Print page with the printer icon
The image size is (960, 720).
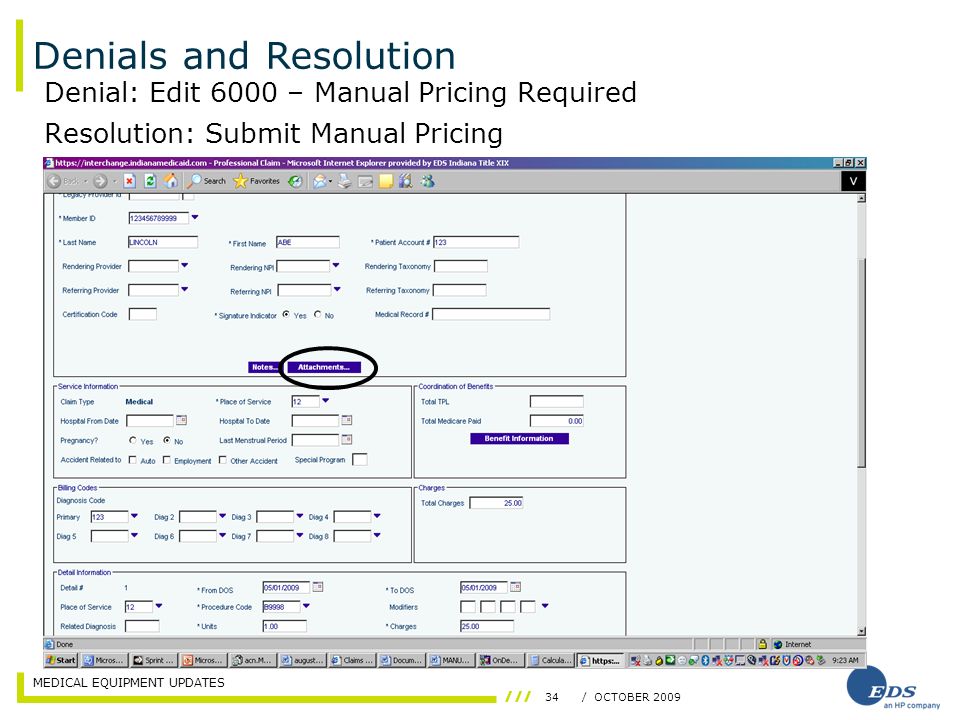click(x=345, y=181)
